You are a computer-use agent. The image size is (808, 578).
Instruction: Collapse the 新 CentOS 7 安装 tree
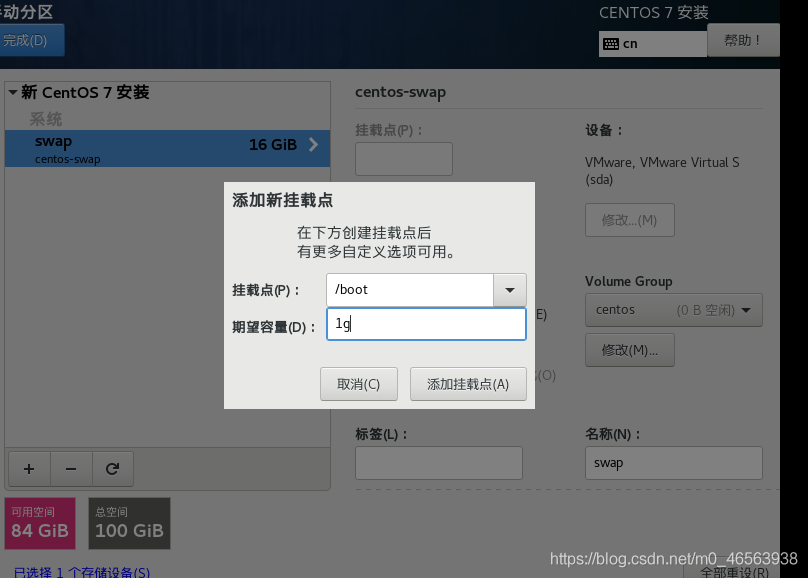point(12,92)
